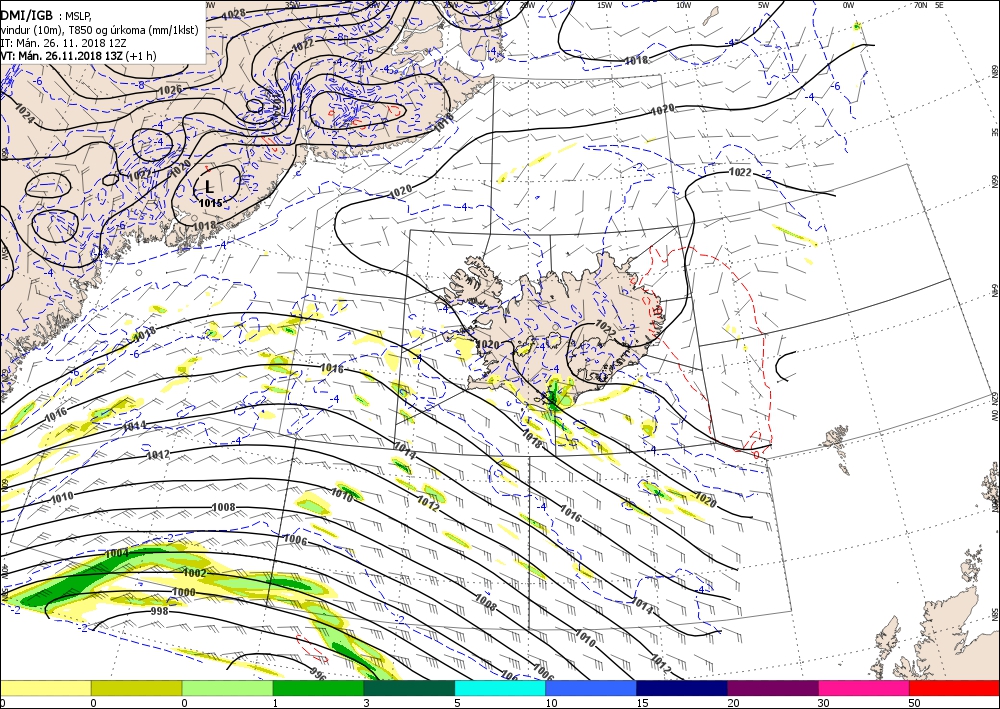The image size is (1000, 709).
Task: Click the '1024' isobar label
Action: [24, 115]
